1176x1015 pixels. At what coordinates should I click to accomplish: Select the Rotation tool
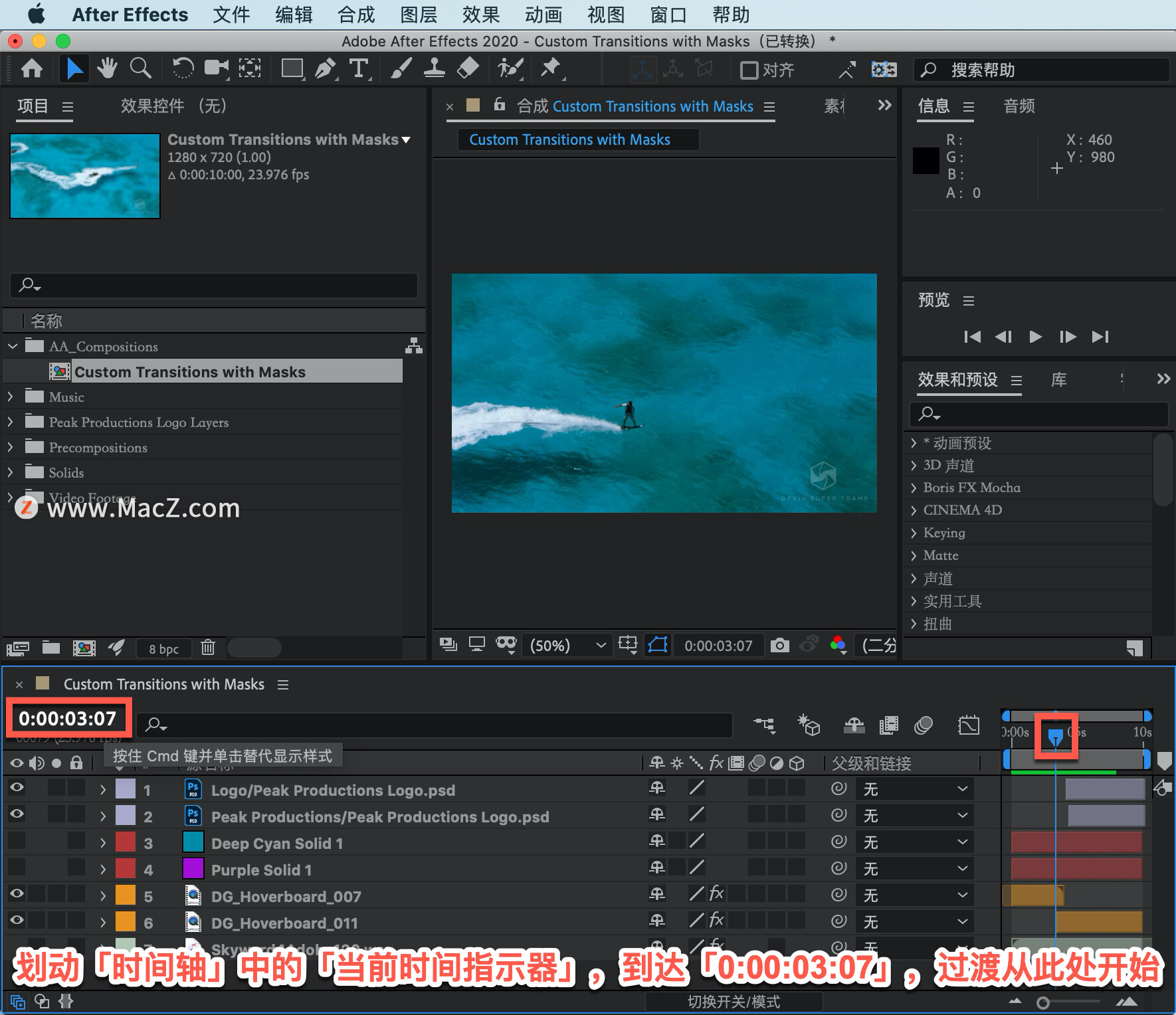[183, 69]
